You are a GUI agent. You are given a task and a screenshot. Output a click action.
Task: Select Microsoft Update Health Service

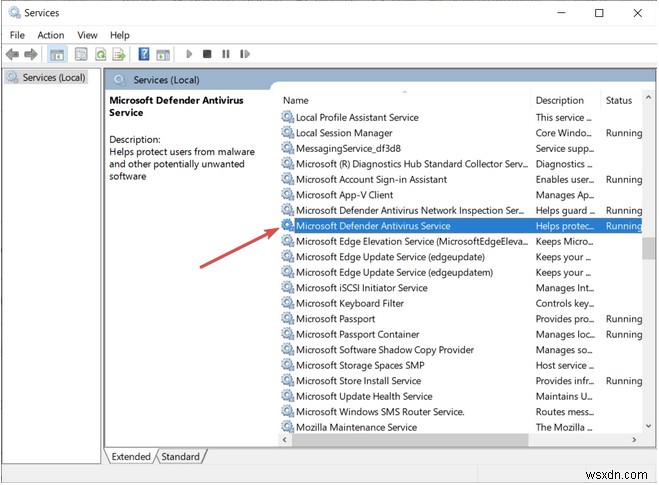click(461, 397)
